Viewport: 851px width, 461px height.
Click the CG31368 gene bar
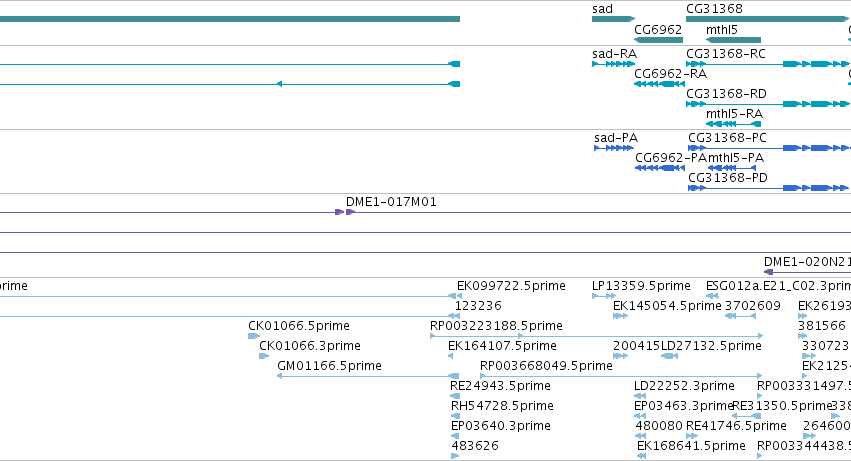pyautogui.click(x=767, y=19)
